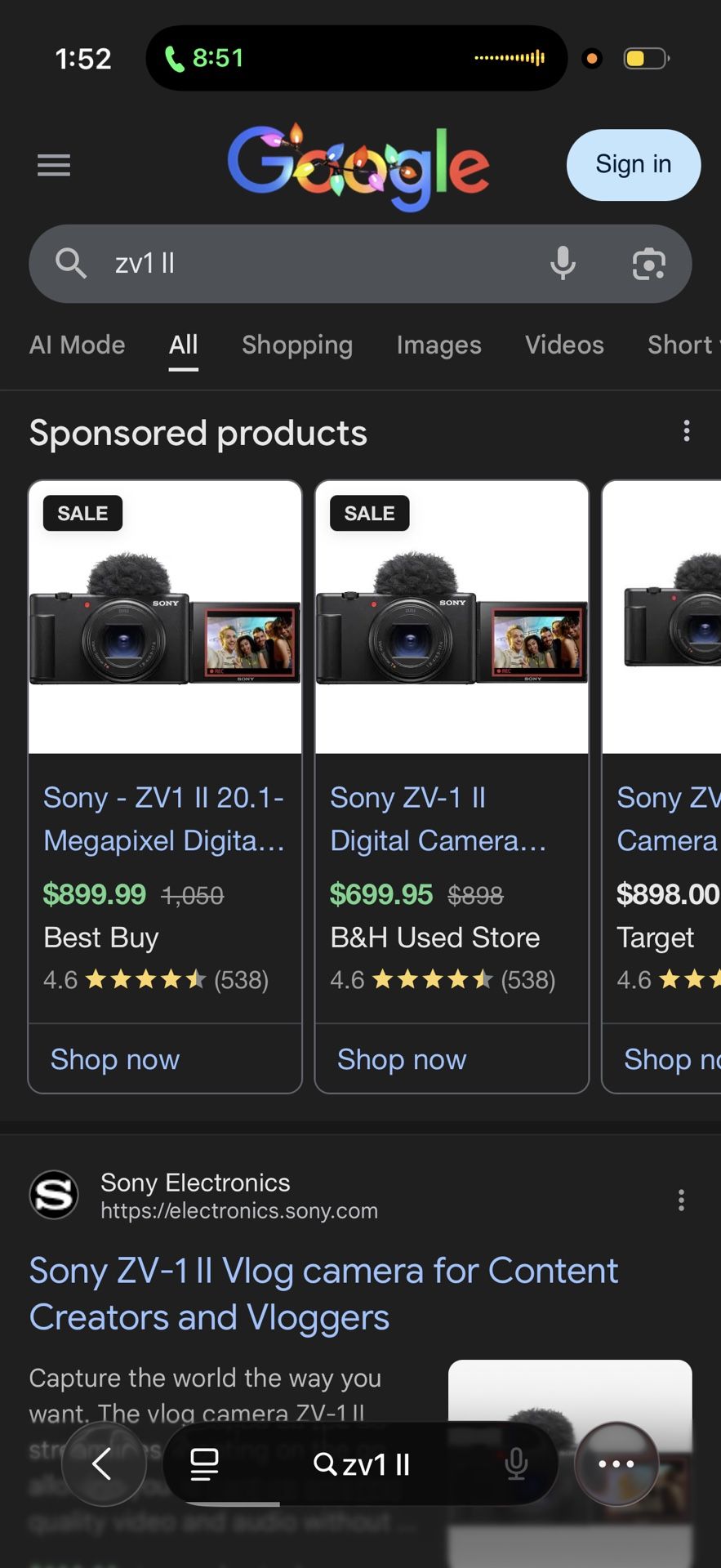721x1568 pixels.
Task: Go back using browser back arrow
Action: click(103, 1464)
